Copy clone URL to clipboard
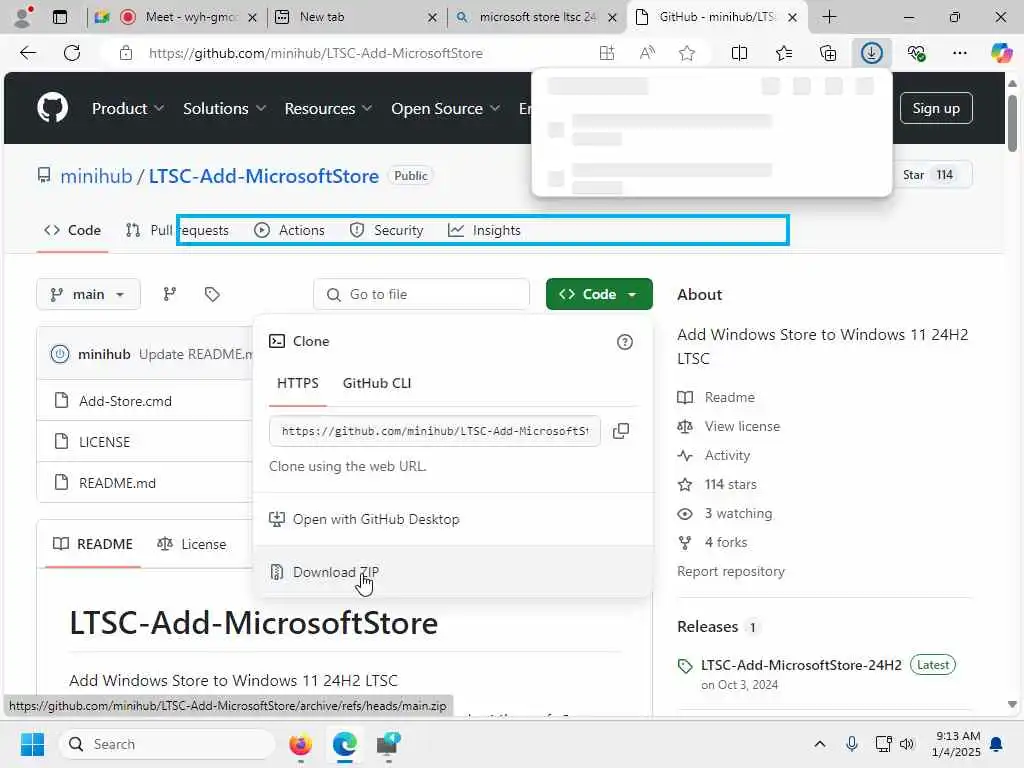This screenshot has height=768, width=1024. (621, 431)
